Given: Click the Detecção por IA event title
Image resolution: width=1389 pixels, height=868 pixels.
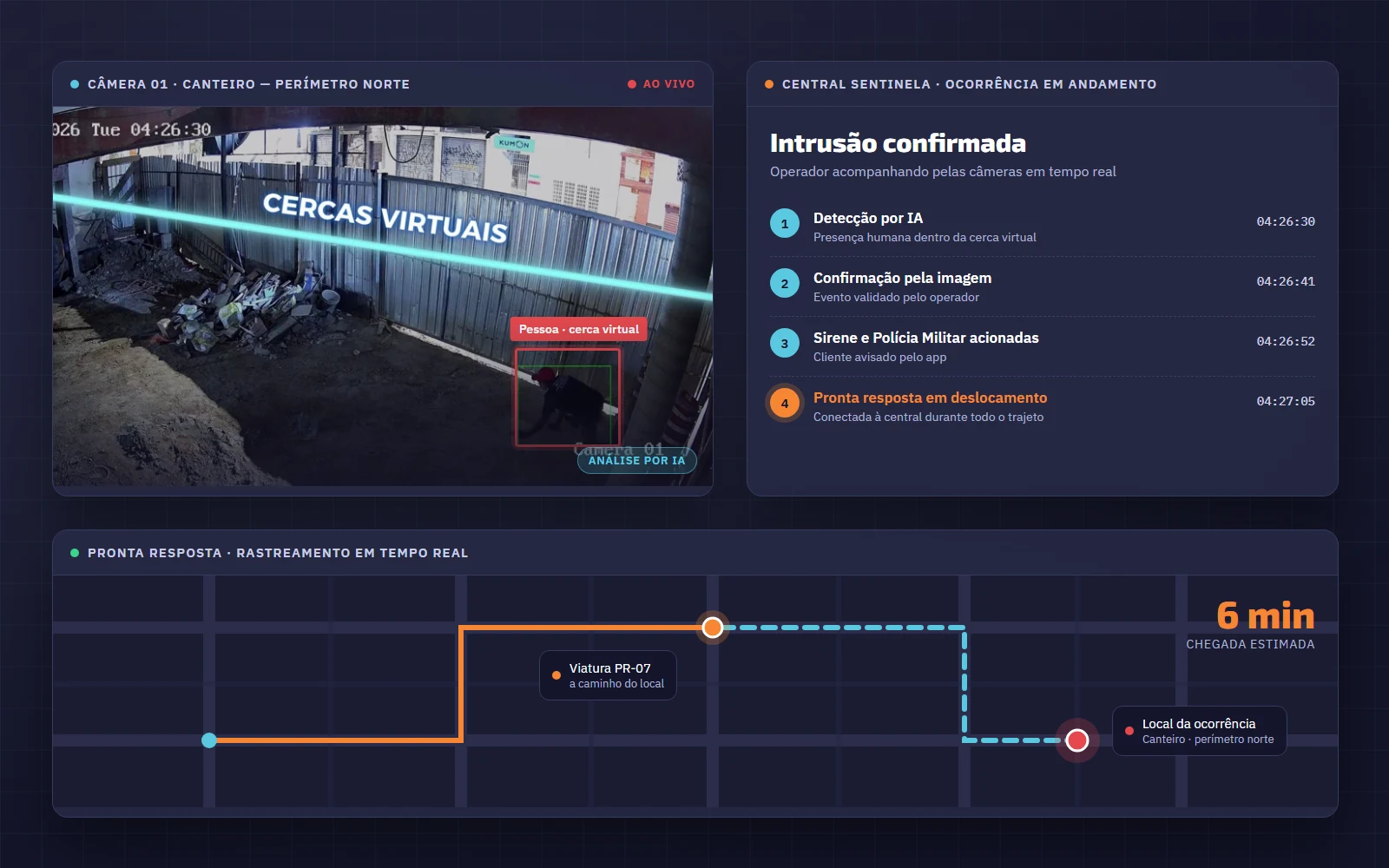Looking at the screenshot, I should coord(868,219).
